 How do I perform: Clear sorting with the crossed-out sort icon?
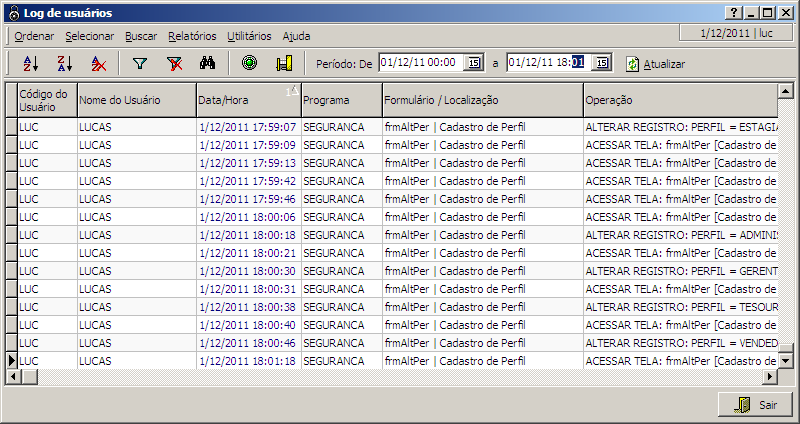pyautogui.click(x=98, y=63)
